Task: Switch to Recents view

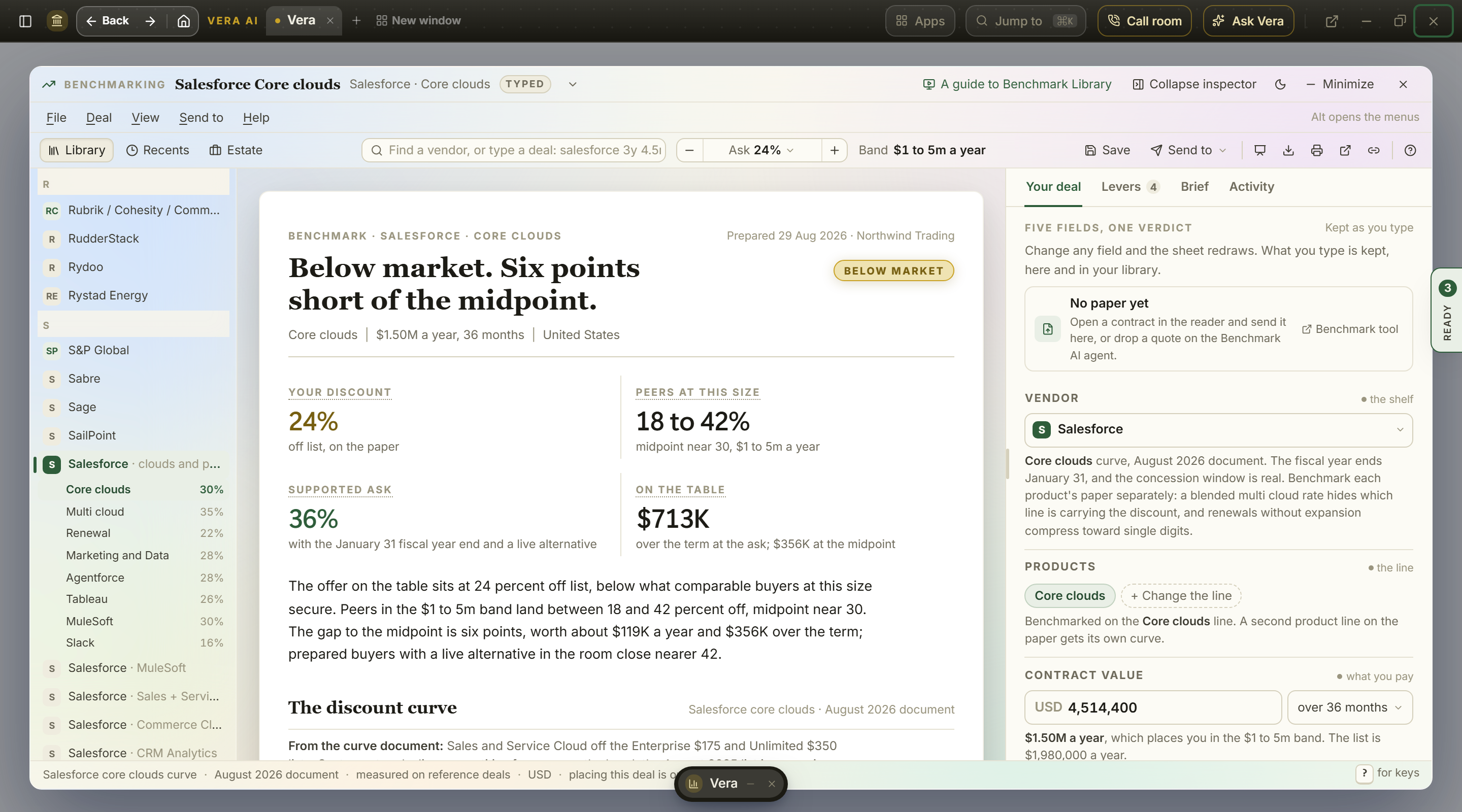Action: click(158, 150)
